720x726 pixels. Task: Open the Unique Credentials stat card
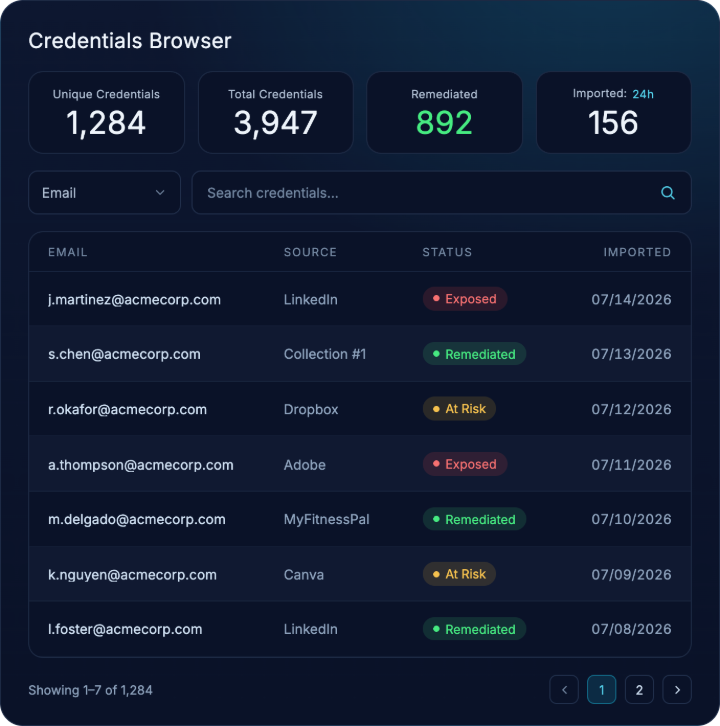pyautogui.click(x=106, y=113)
